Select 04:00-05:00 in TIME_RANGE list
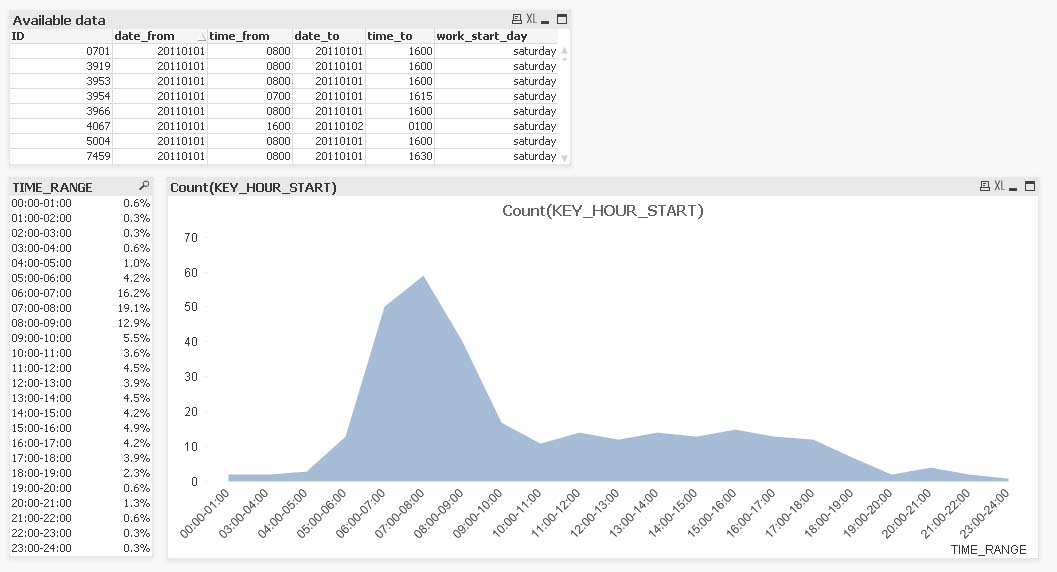 pyautogui.click(x=81, y=263)
